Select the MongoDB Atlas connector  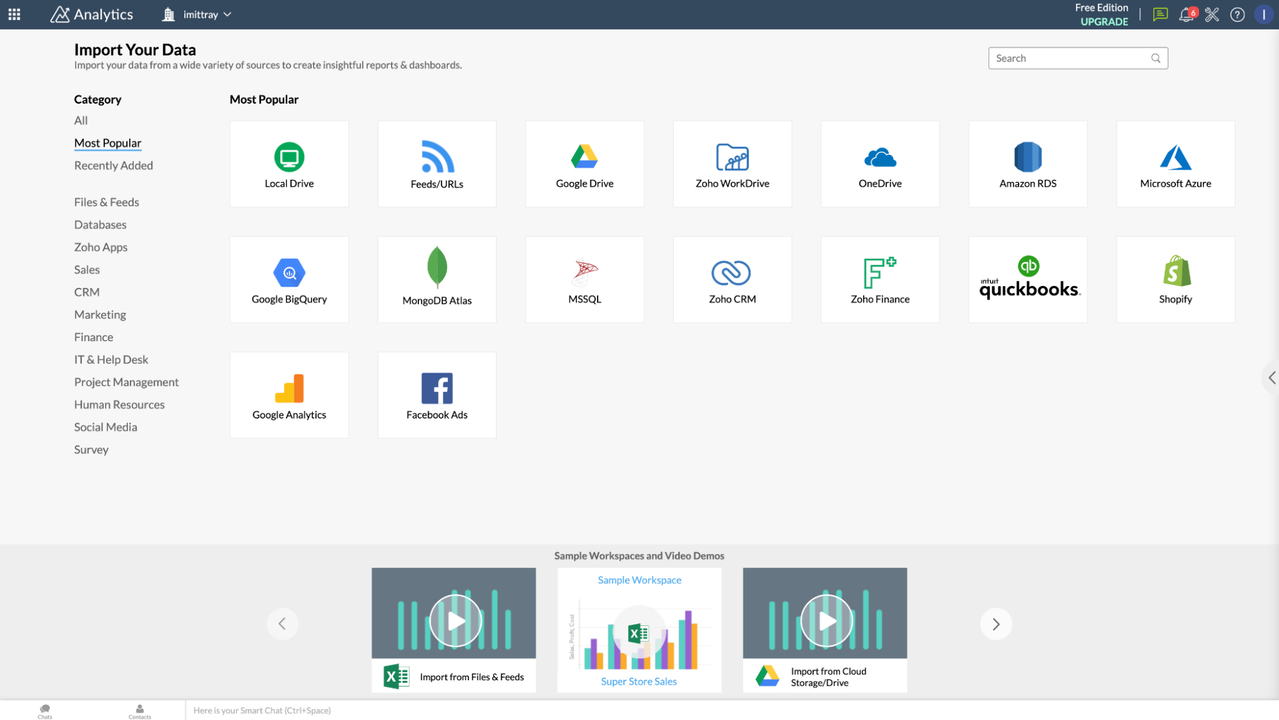point(436,279)
